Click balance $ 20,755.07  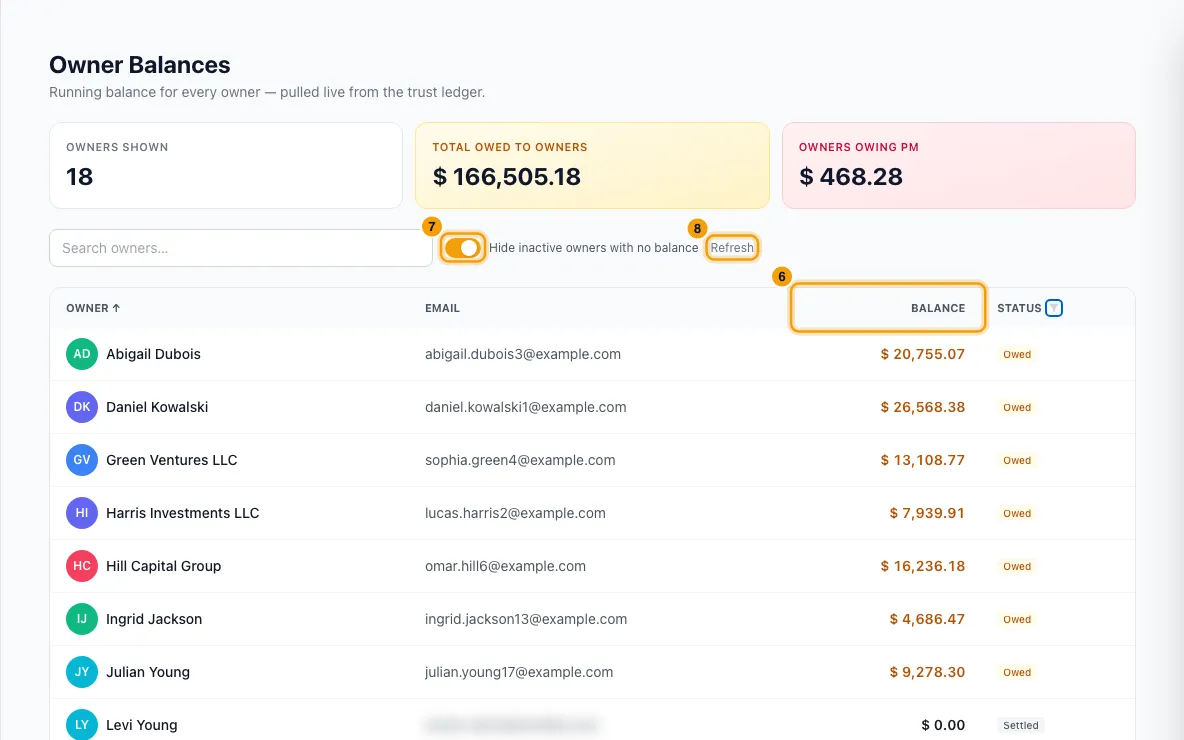923,354
